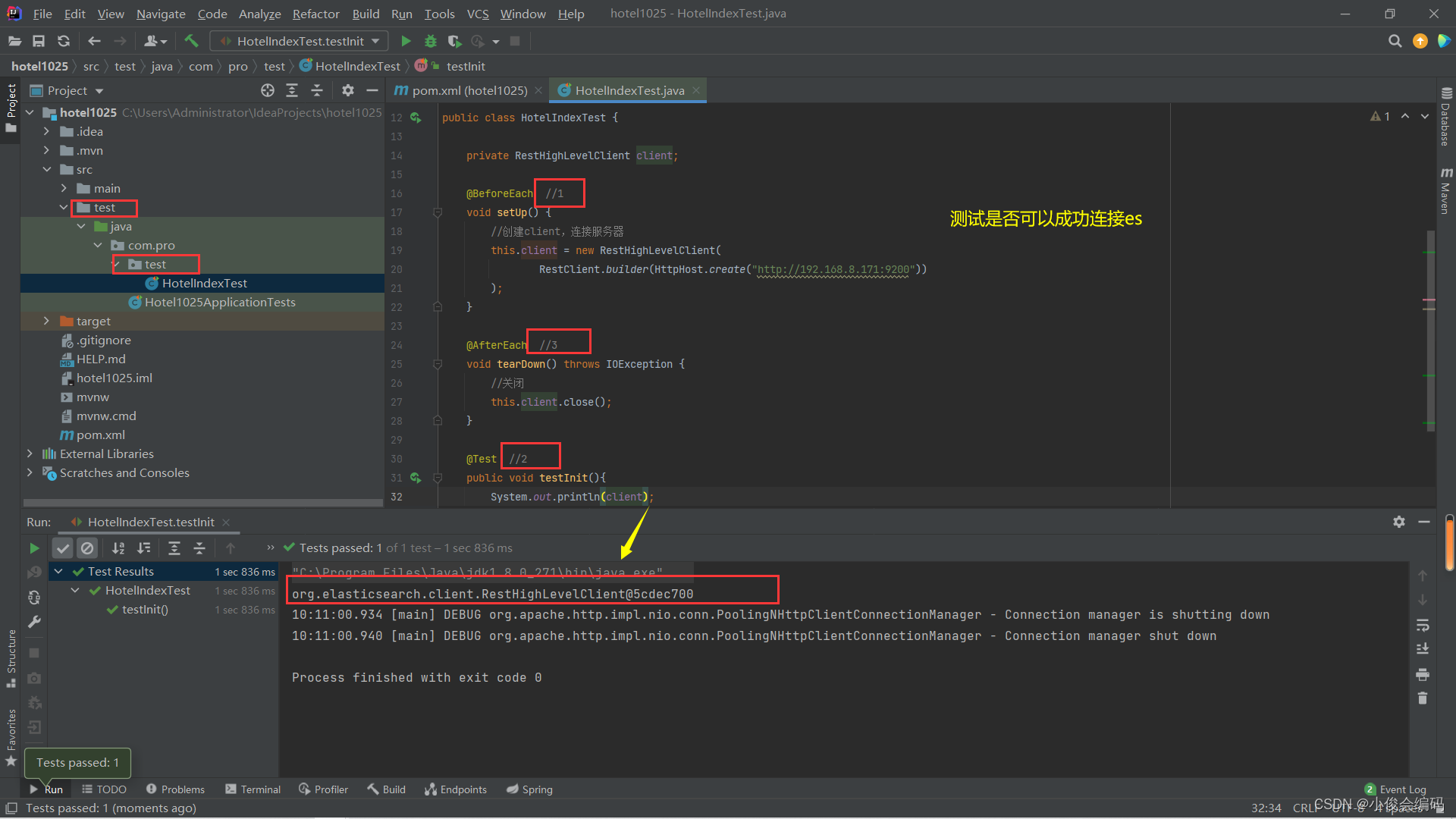1456x819 pixels.
Task: Expand the target folder in Project panel
Action: (45, 321)
